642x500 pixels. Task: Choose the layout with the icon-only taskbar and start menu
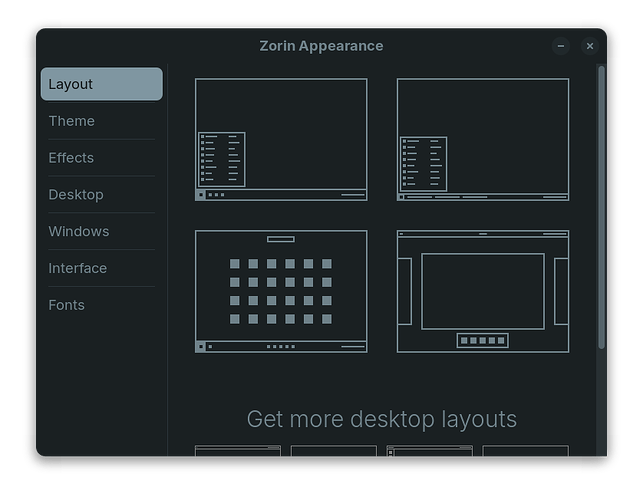click(x=281, y=140)
